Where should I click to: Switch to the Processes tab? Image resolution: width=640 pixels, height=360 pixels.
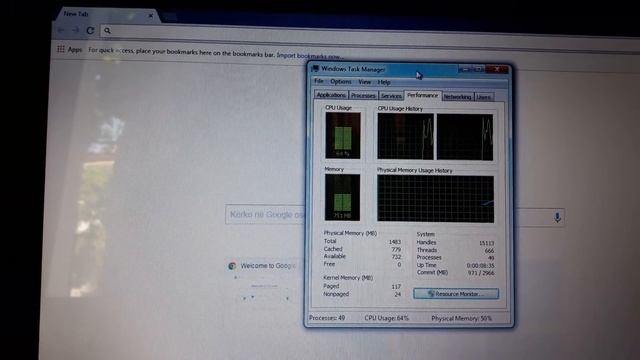(x=363, y=96)
